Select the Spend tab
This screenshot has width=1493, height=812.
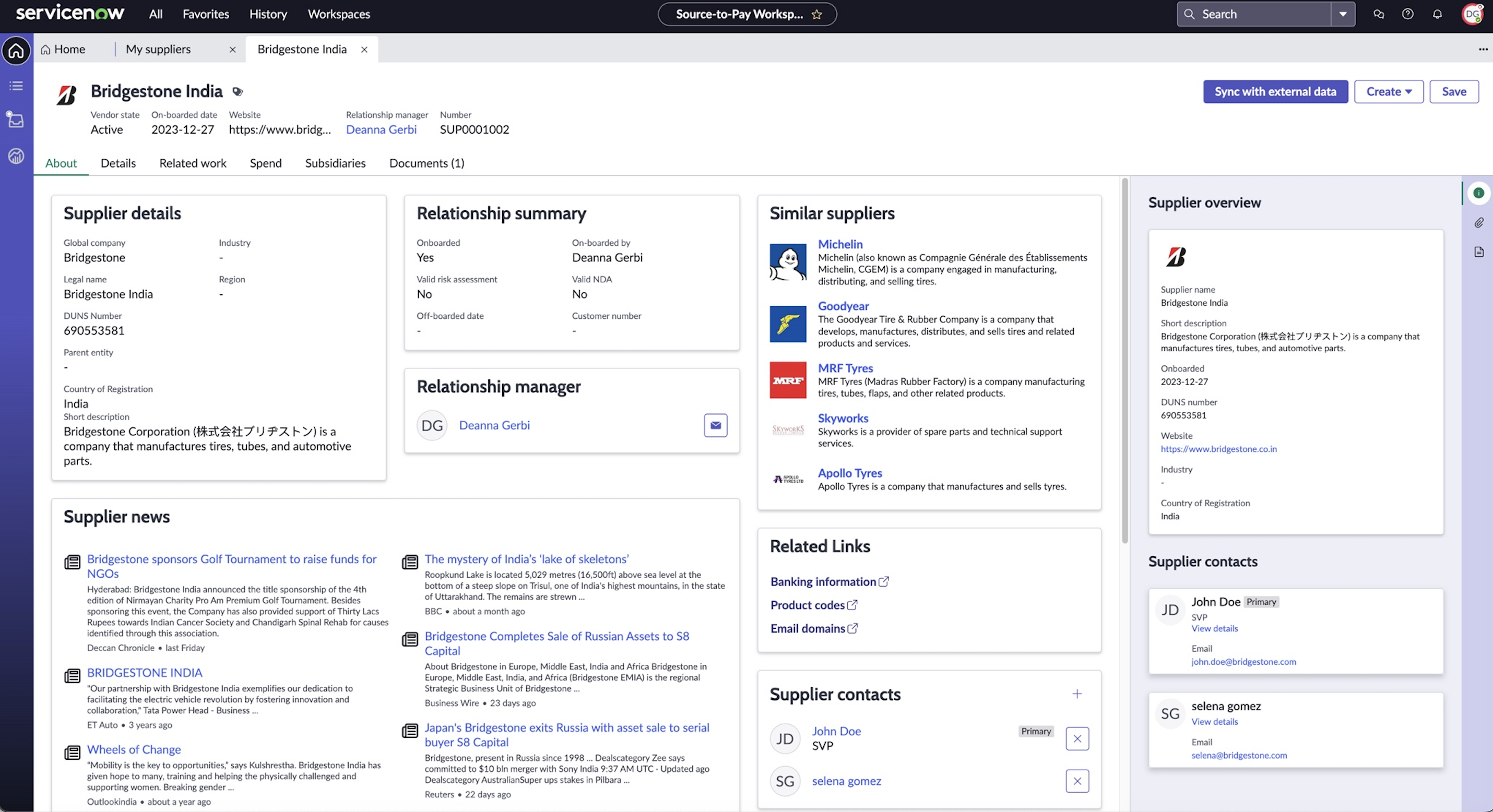click(265, 163)
